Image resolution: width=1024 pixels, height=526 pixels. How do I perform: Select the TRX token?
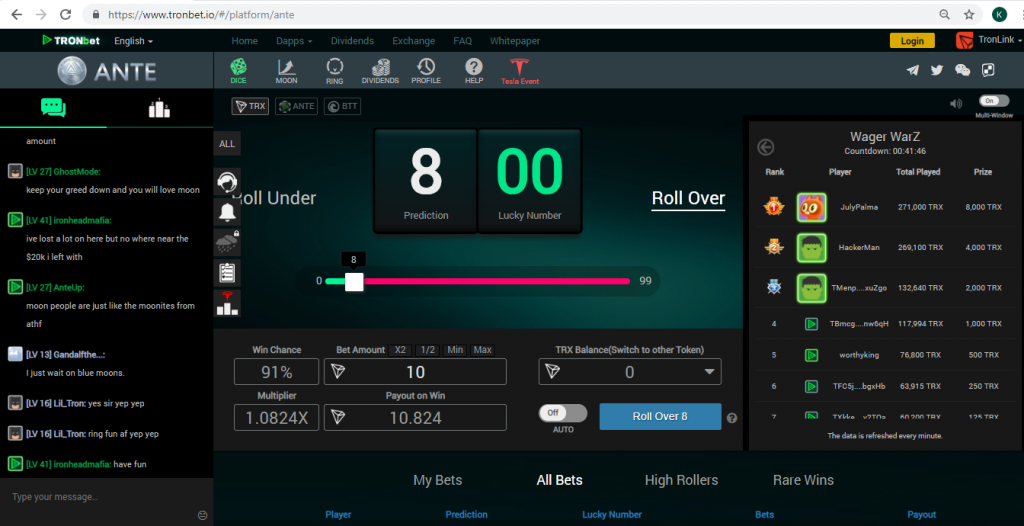[x=250, y=107]
